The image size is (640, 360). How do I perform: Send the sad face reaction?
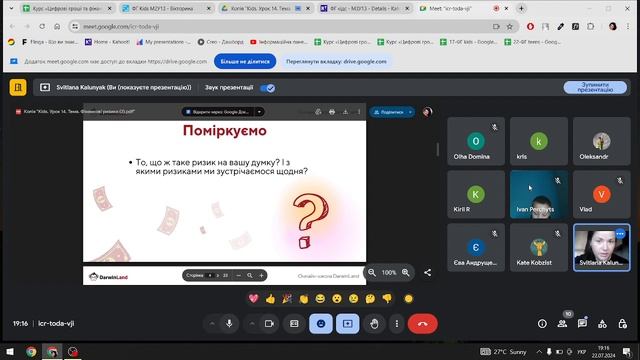pos(353,299)
